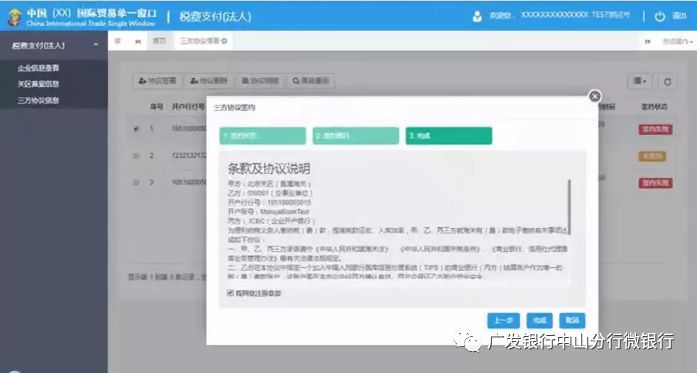Click the 上一步 (previous step) button
Image resolution: width=697 pixels, height=373 pixels.
pos(503,320)
